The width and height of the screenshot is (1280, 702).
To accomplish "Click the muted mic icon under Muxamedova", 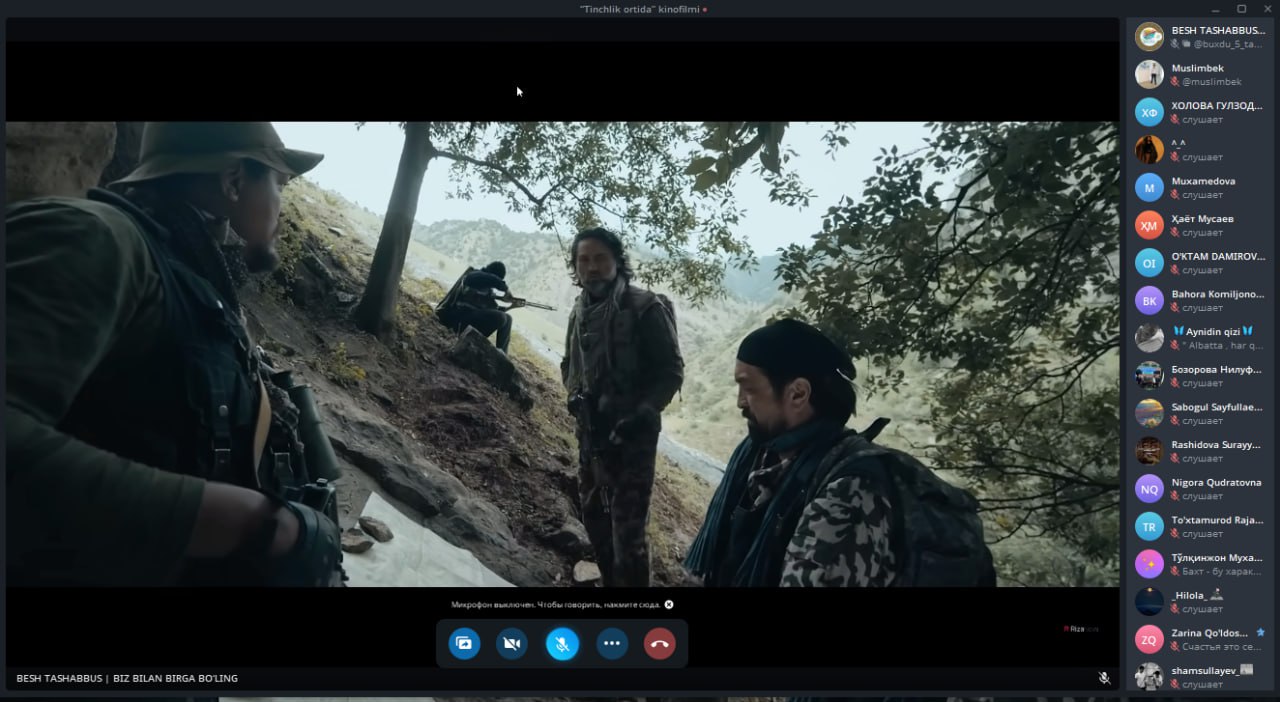I will (x=1176, y=195).
